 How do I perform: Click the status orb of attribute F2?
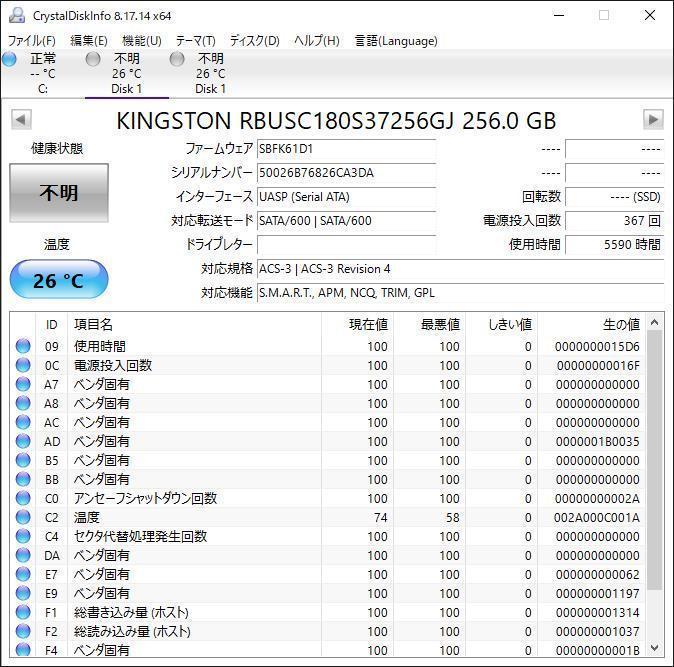click(23, 631)
